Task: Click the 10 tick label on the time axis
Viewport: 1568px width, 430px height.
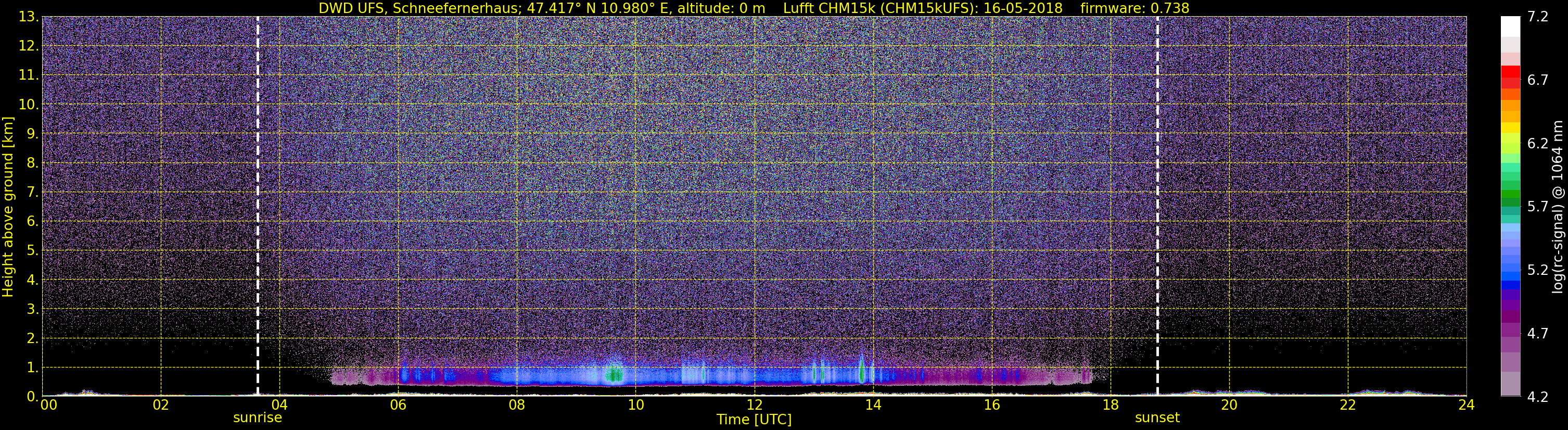Action: pos(635,405)
